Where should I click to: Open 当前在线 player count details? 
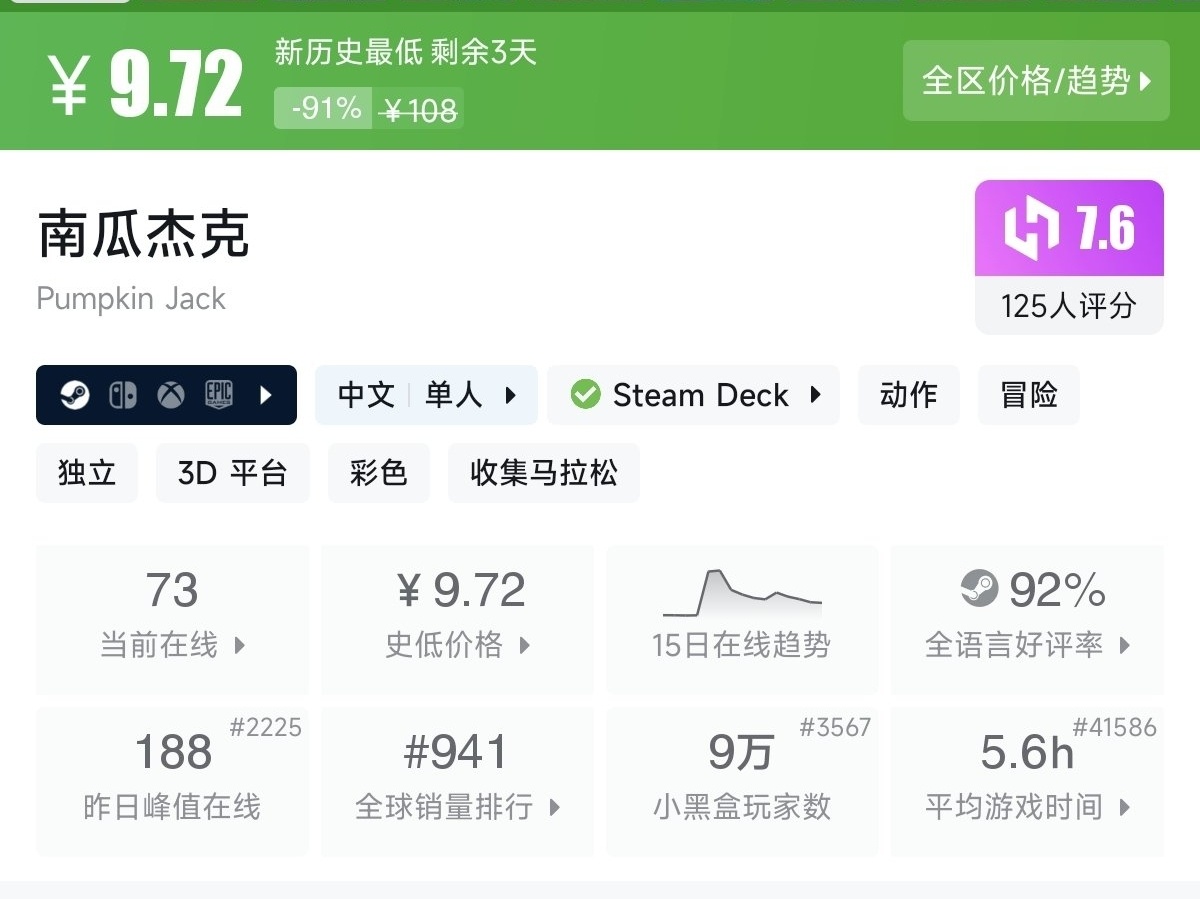point(172,618)
